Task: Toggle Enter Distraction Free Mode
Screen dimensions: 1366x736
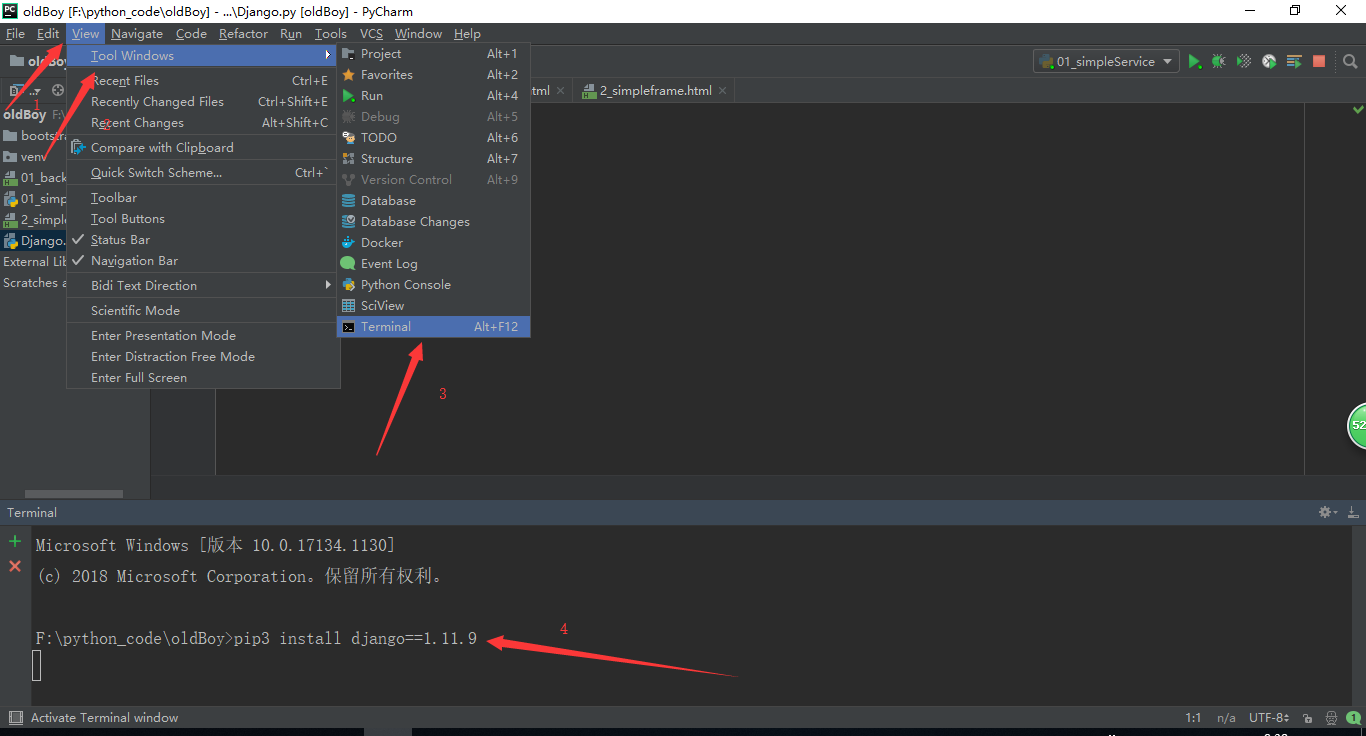Action: [203, 357]
